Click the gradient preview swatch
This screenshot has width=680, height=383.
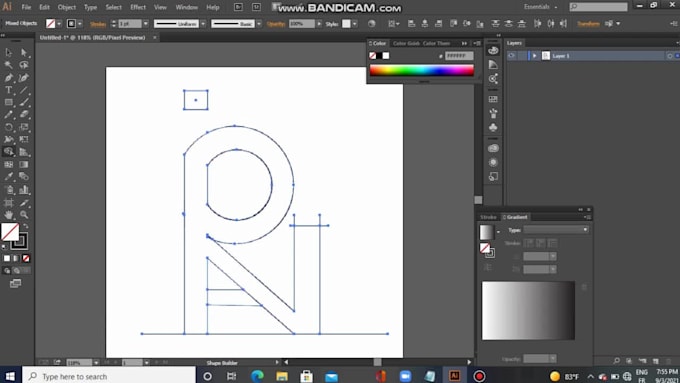point(486,232)
